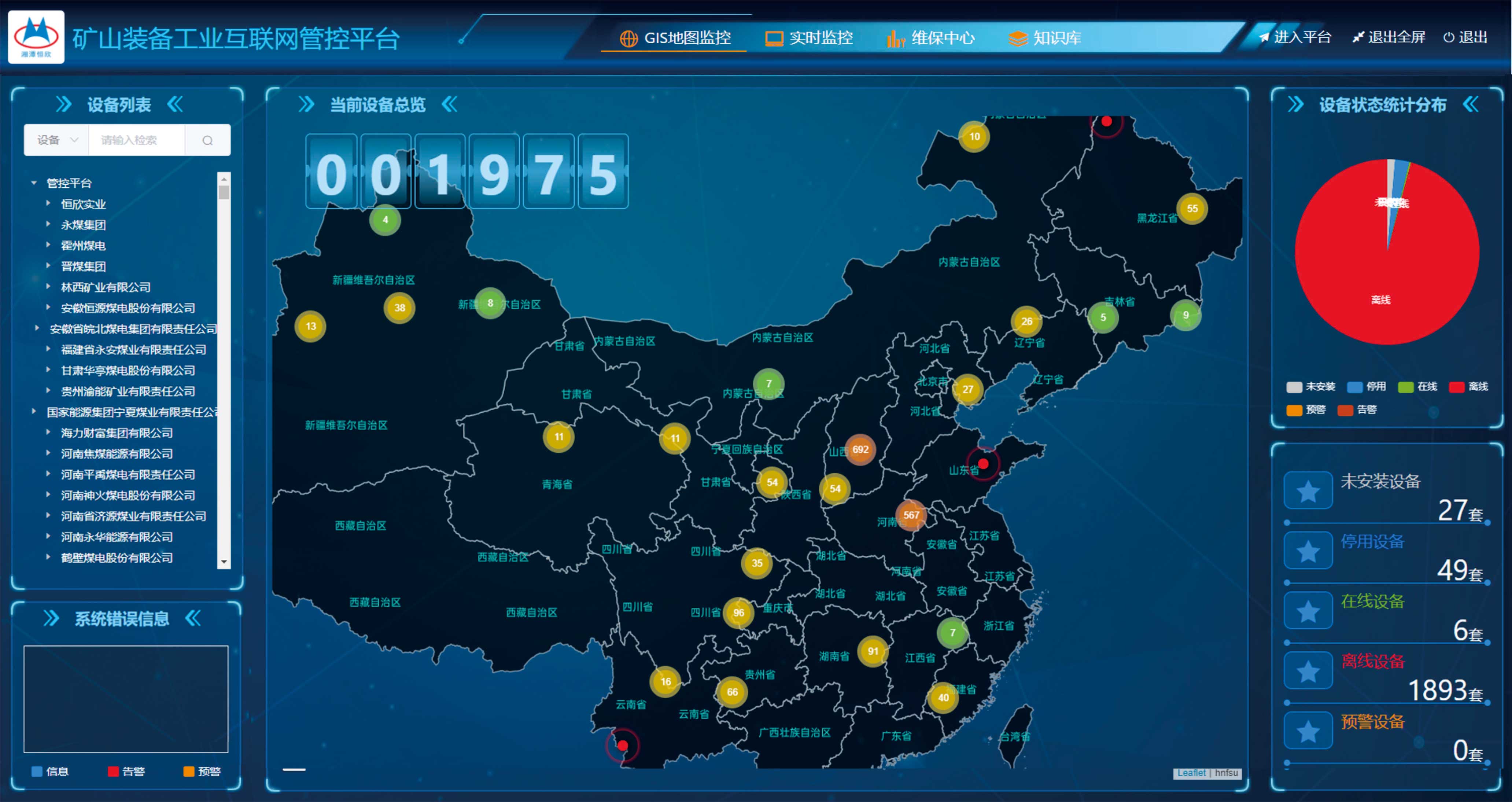Click the 692 cluster marker in Shanxi

click(x=860, y=450)
